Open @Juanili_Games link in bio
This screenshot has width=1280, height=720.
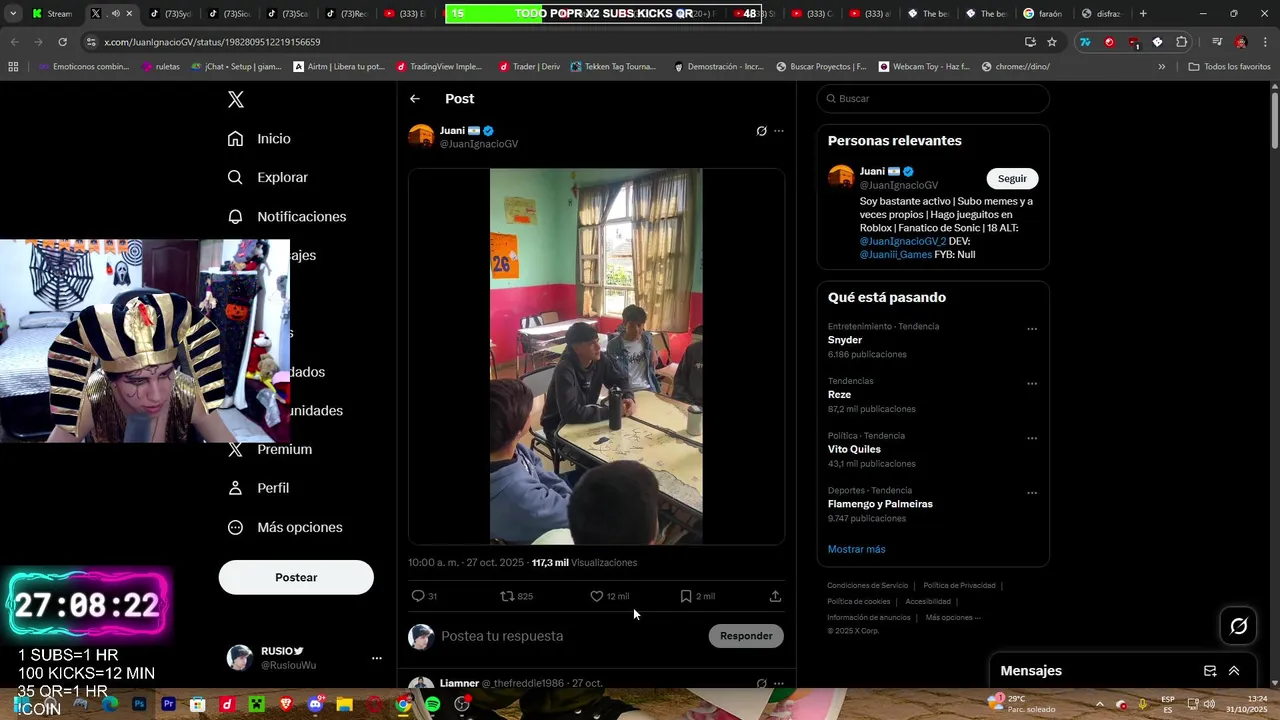click(x=896, y=255)
